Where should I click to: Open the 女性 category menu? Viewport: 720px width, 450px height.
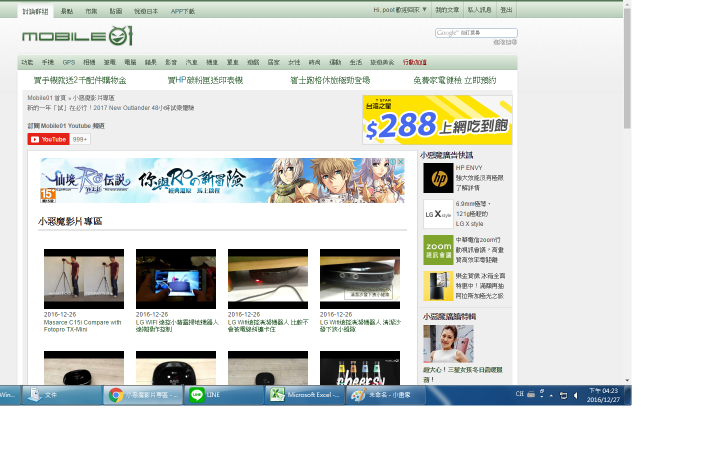pyautogui.click(x=294, y=62)
